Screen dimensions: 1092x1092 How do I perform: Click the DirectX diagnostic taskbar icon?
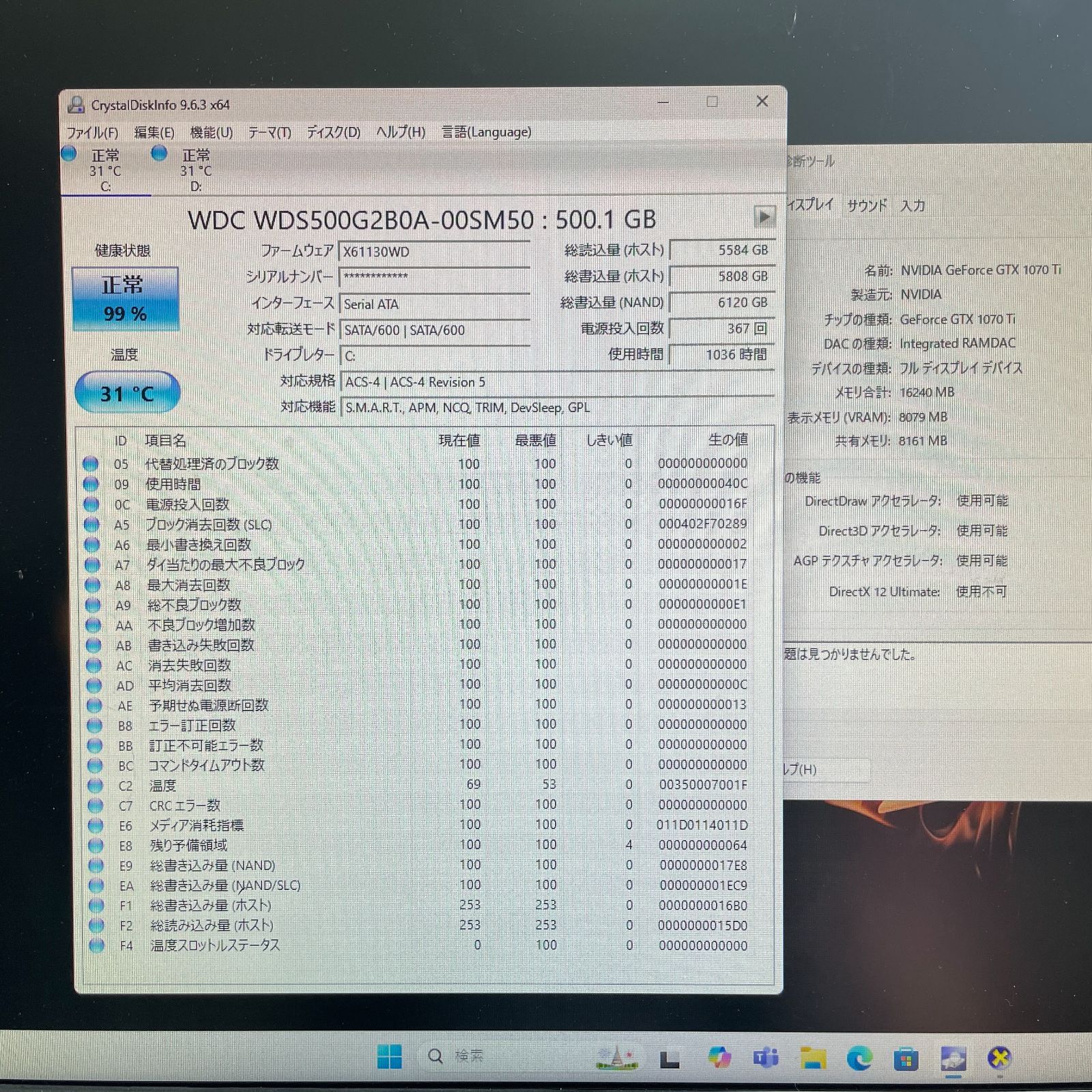coord(1000,1059)
